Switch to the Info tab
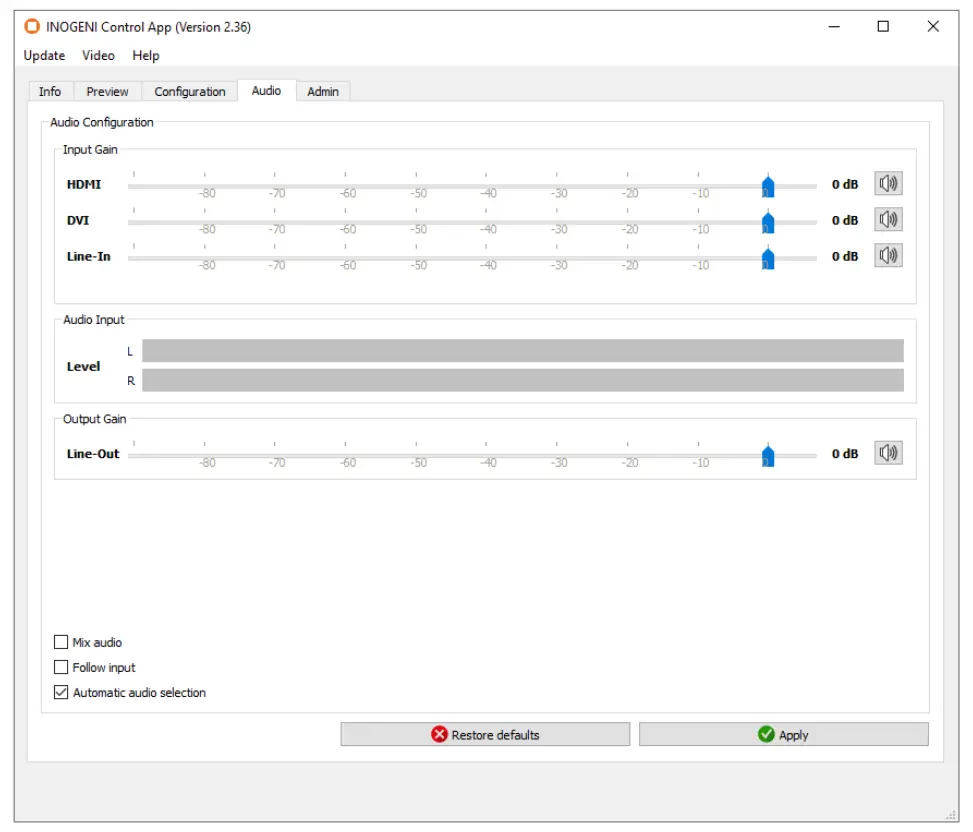973x832 pixels. point(50,91)
